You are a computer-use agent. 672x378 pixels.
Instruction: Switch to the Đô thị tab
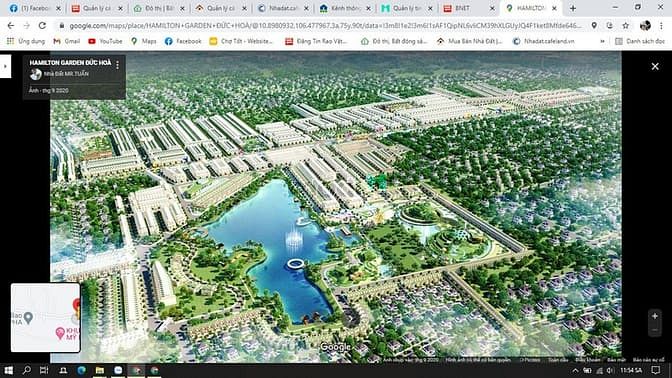pyautogui.click(x=159, y=8)
